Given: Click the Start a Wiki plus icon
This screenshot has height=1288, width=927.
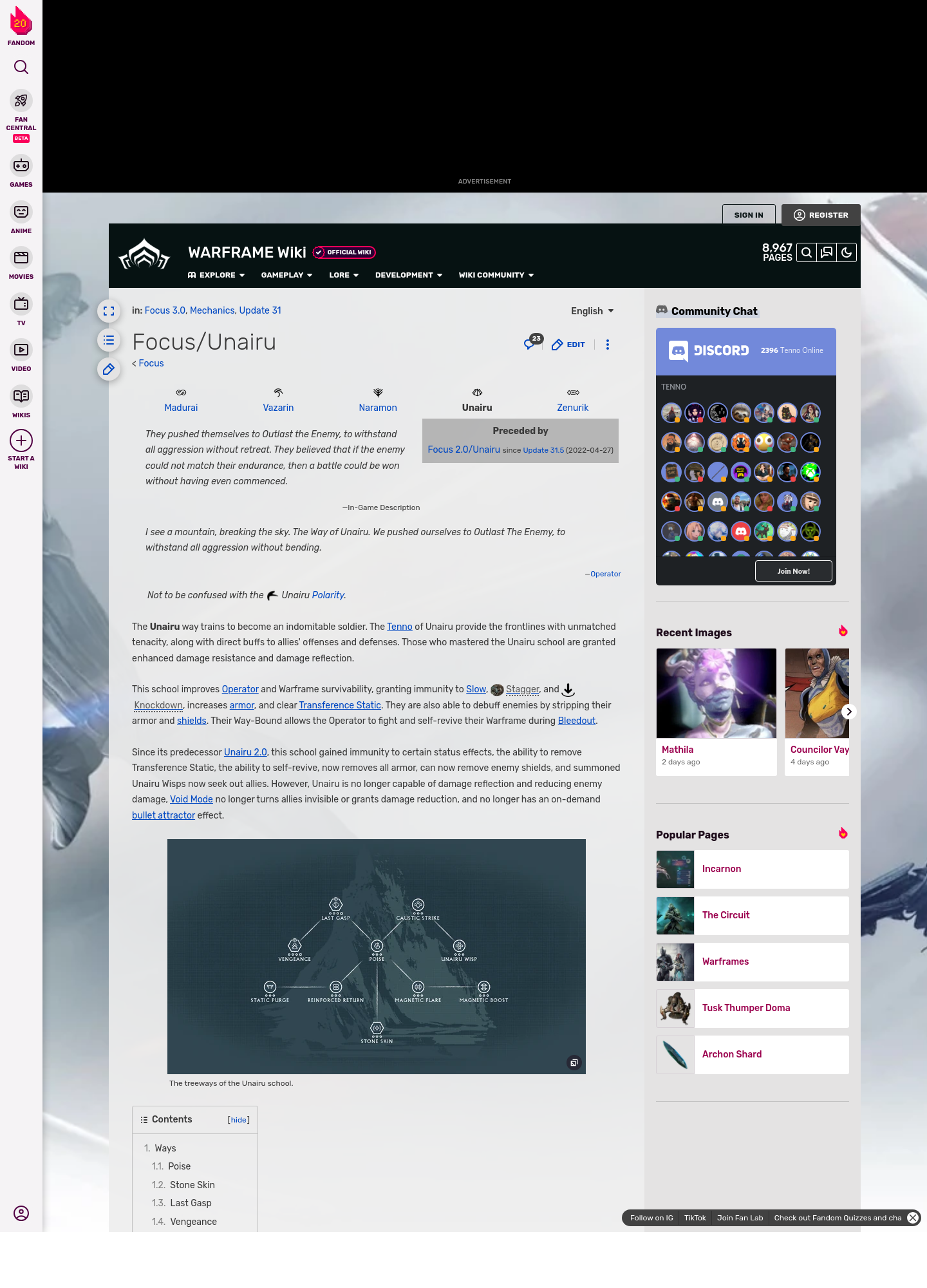Looking at the screenshot, I should [21, 440].
